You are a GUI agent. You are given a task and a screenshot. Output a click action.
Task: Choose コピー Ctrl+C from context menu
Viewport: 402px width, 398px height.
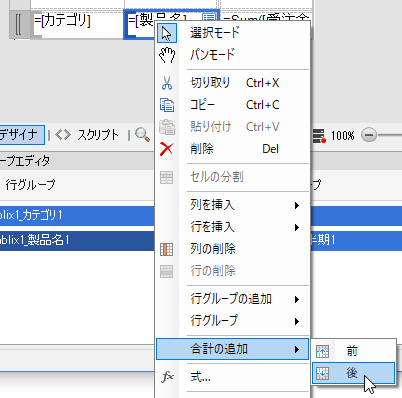pos(233,105)
